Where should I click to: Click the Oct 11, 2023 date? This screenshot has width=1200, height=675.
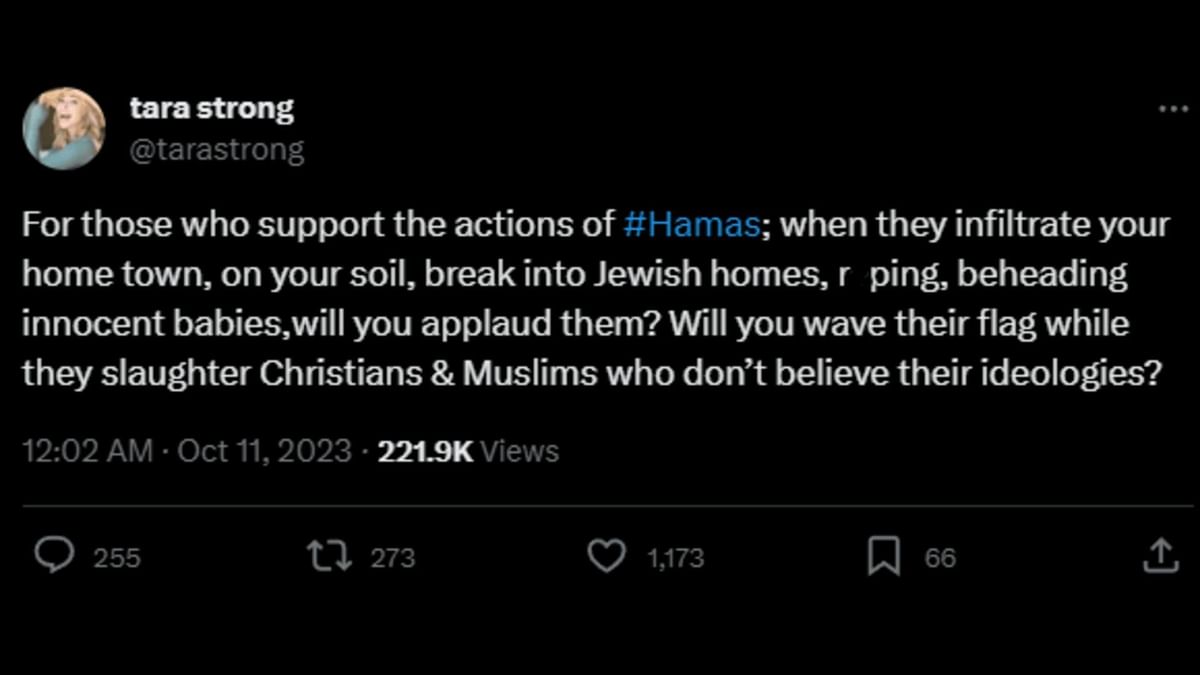(264, 451)
